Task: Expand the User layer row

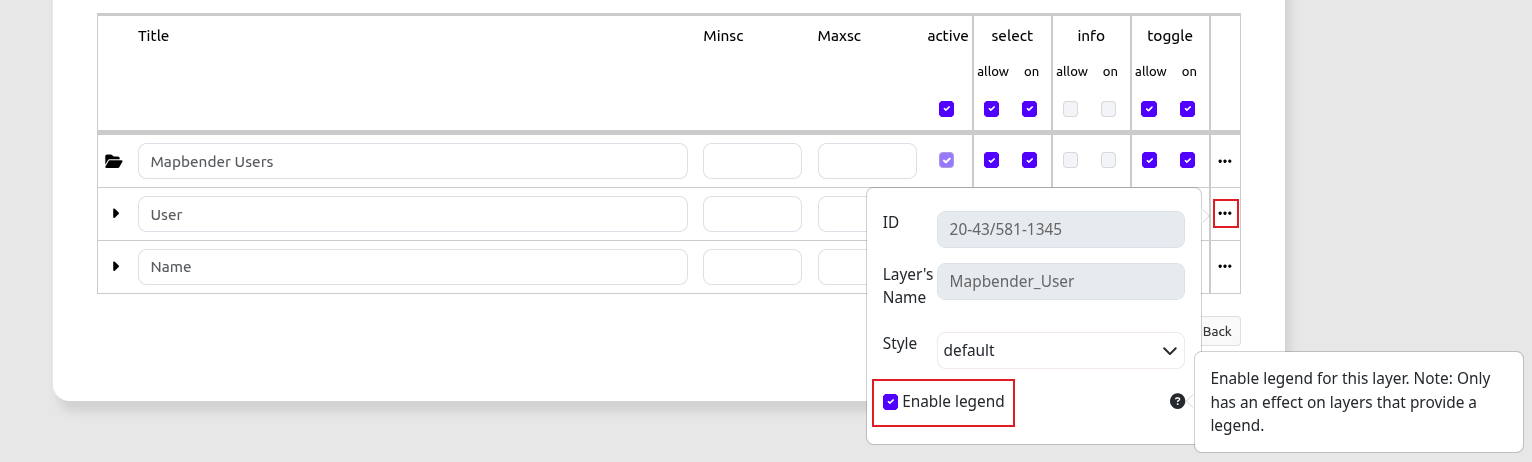Action: pyautogui.click(x=115, y=214)
